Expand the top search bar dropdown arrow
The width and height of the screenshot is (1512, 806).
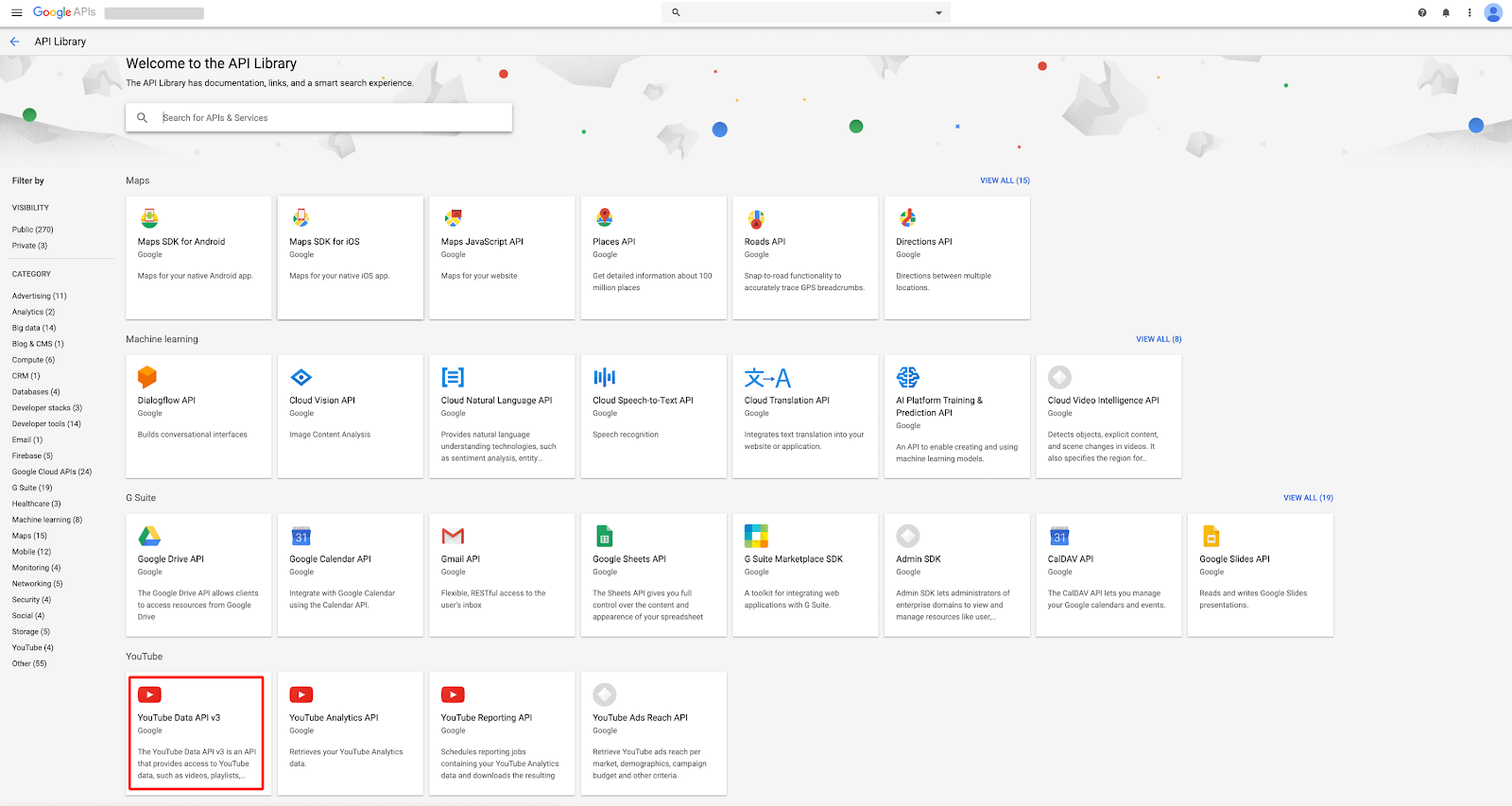click(x=938, y=13)
